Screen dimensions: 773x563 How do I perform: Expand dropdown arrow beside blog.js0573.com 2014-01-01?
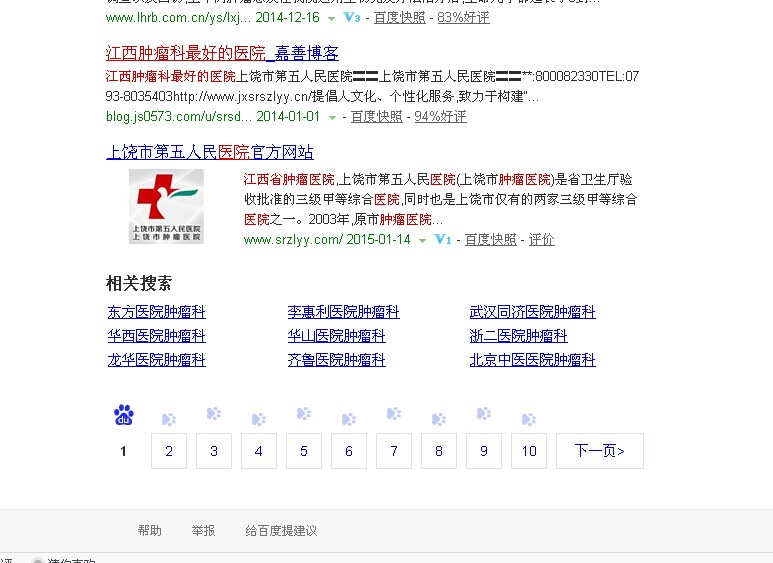click(x=332, y=117)
